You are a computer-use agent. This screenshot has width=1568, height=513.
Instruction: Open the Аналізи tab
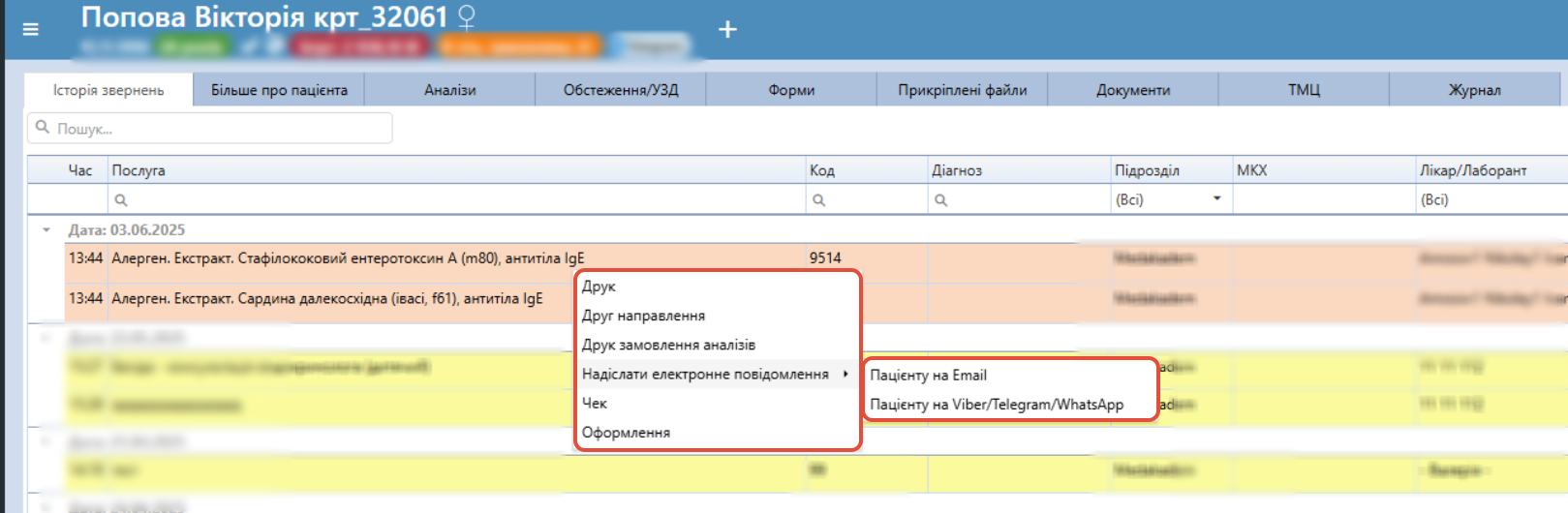click(450, 90)
